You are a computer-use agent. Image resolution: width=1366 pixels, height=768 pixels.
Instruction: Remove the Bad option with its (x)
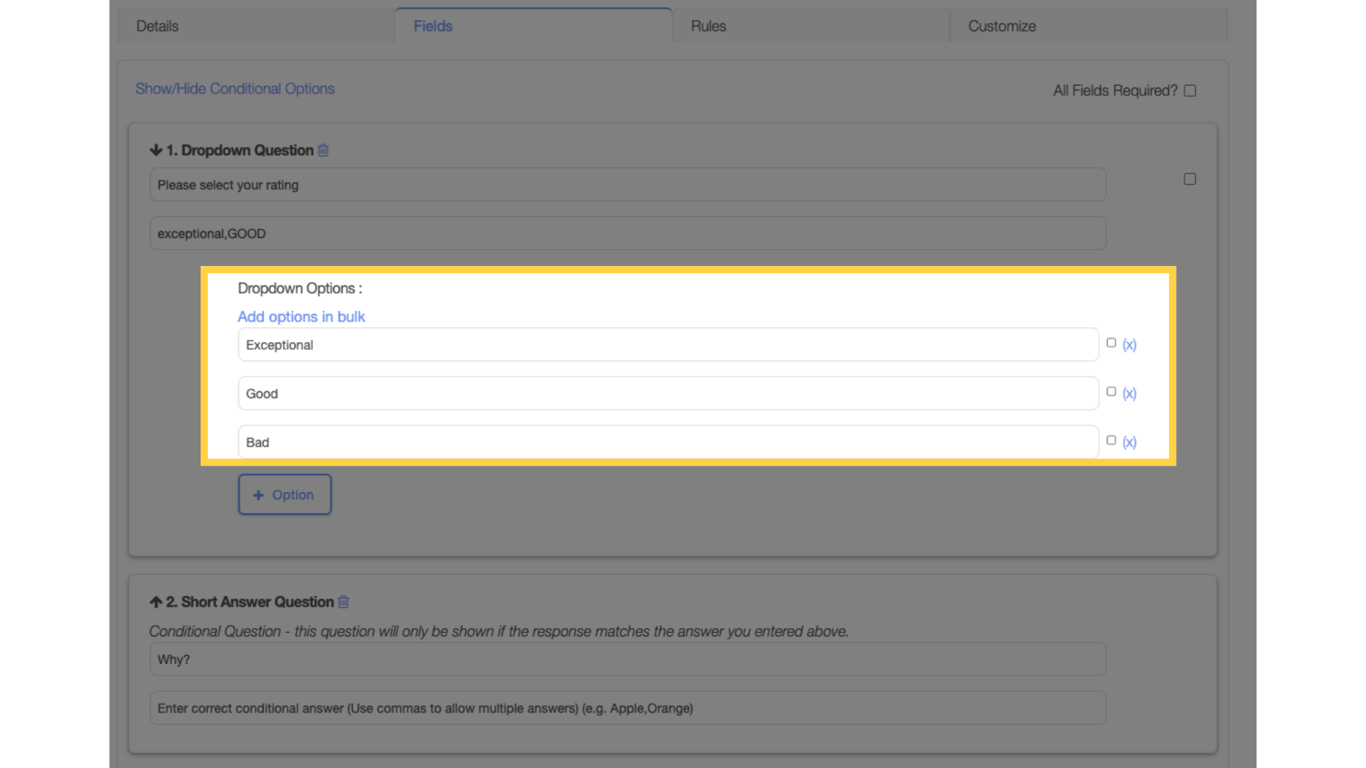click(x=1129, y=441)
